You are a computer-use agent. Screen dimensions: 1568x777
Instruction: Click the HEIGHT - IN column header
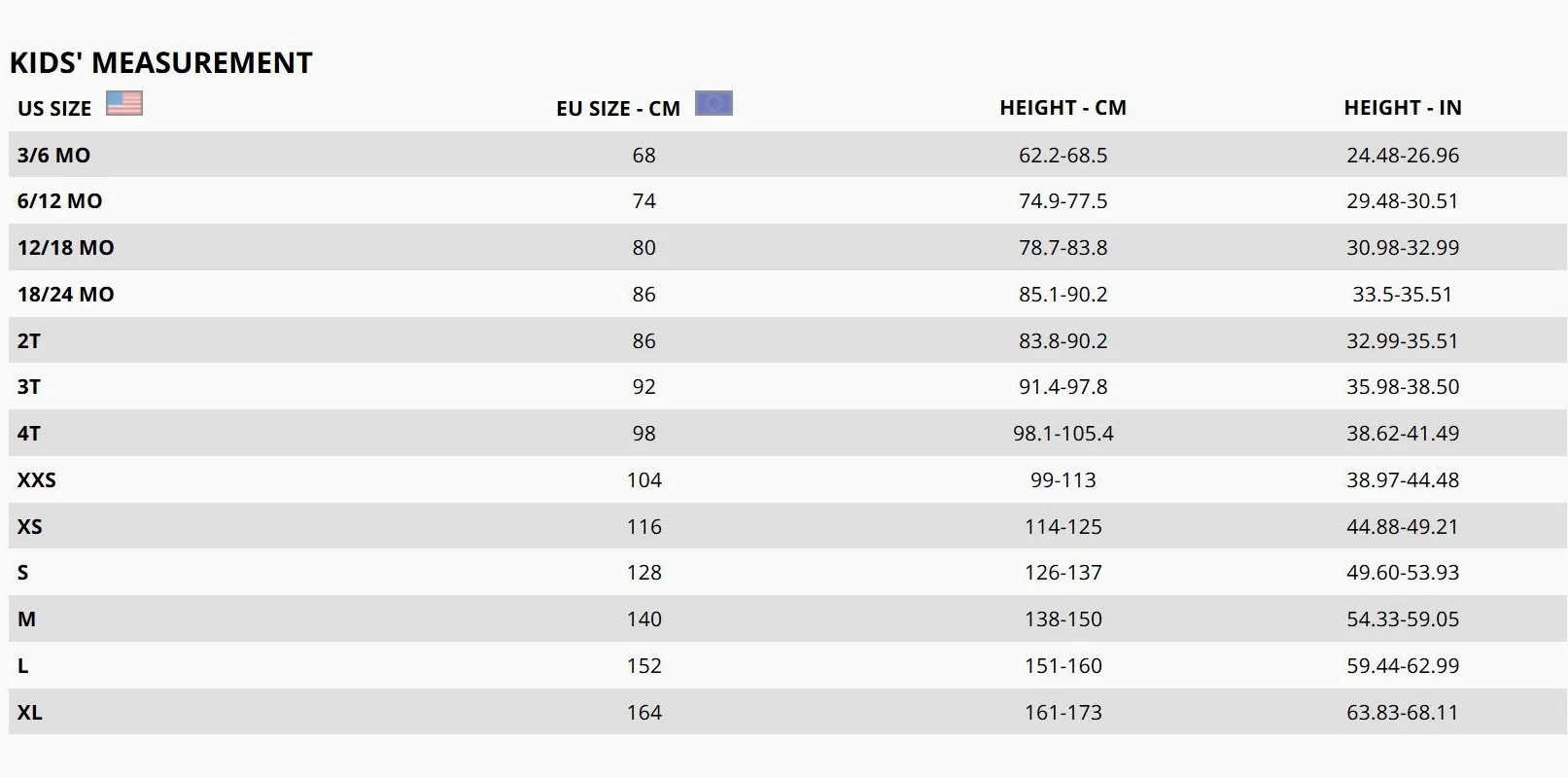1403,108
